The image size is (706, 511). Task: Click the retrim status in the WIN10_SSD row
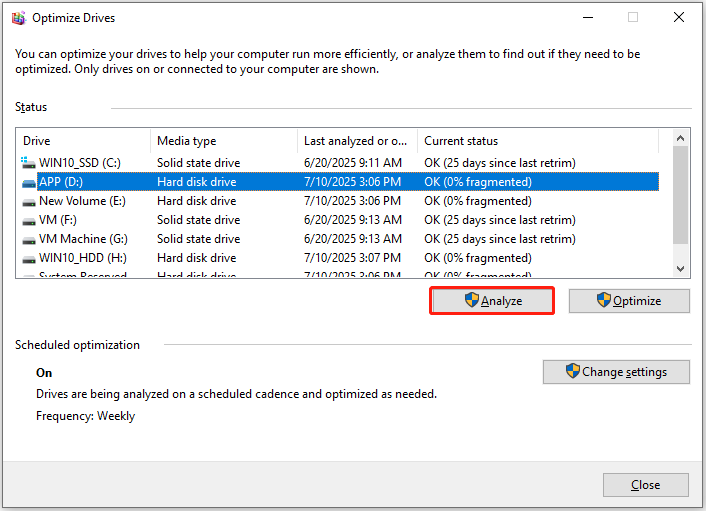[x=500, y=163]
